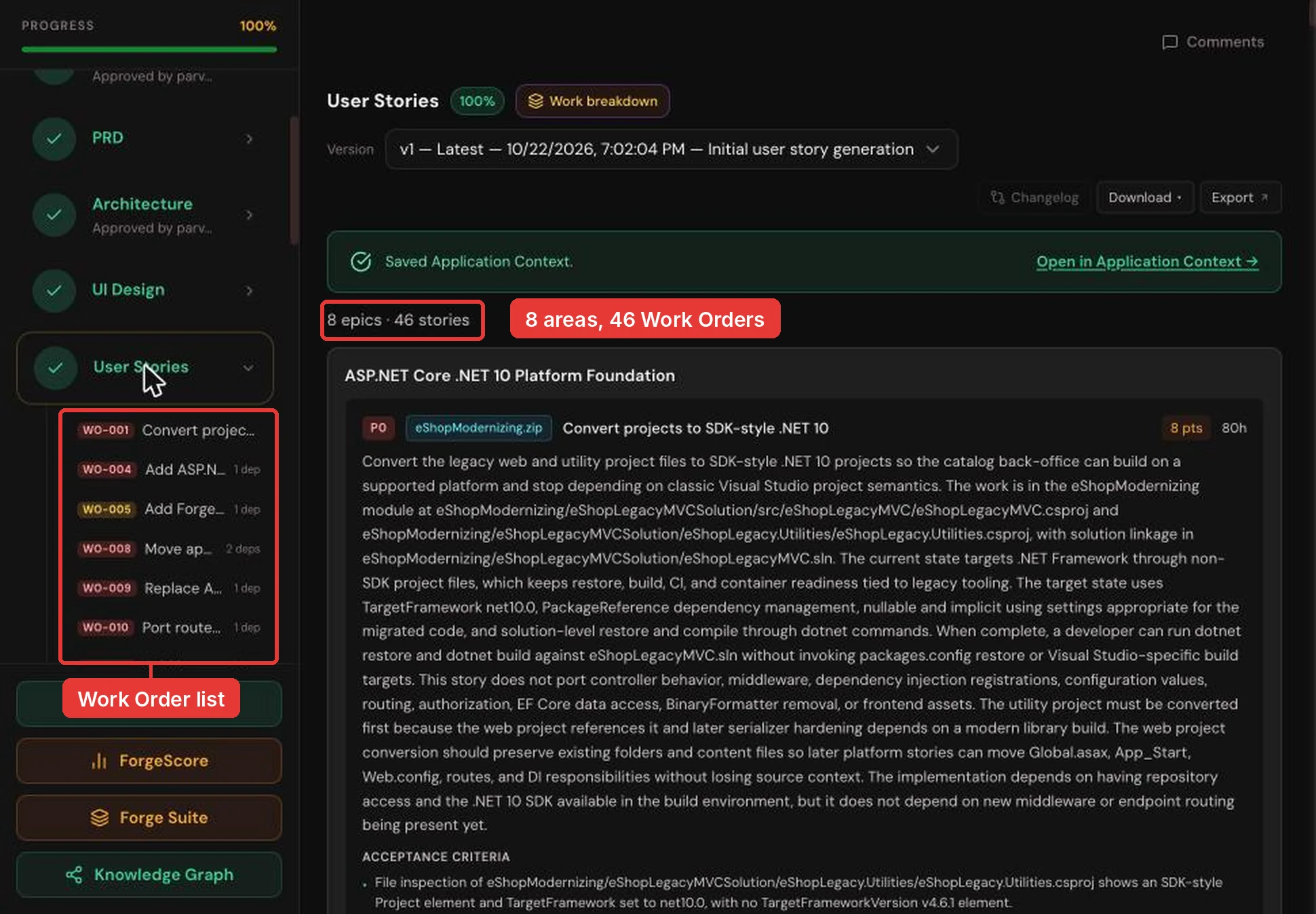Open the Comments panel

(x=1213, y=42)
